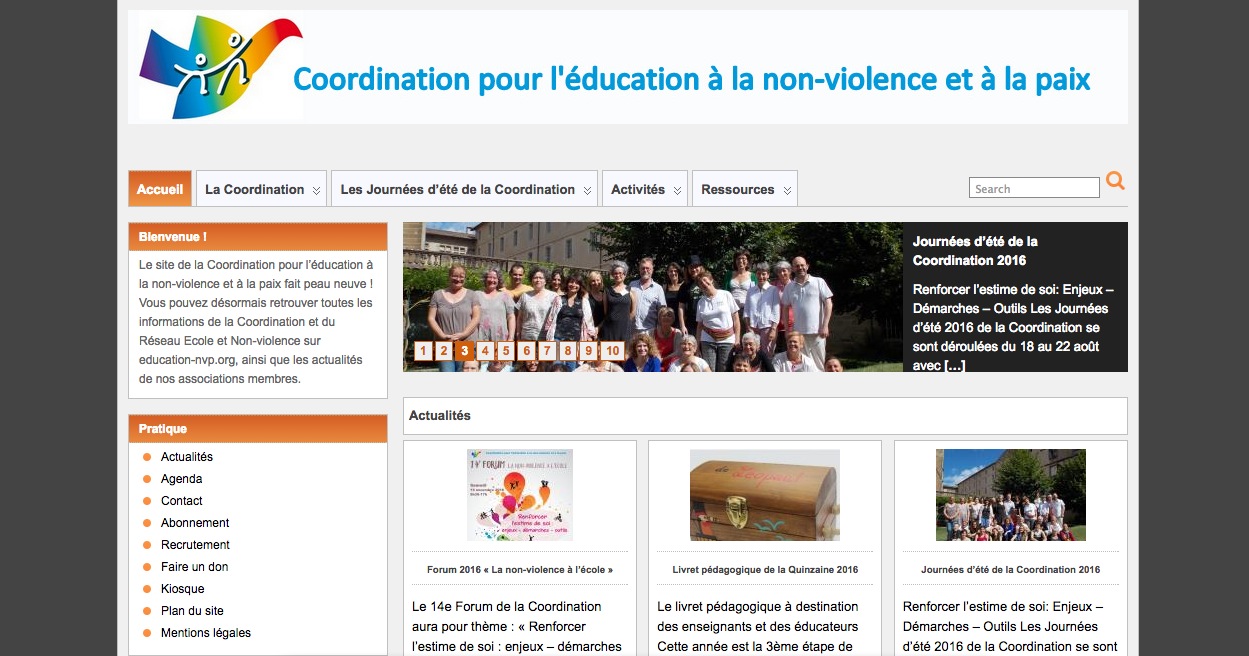
Task: Click the orange search magnifier icon
Action: 1115,182
